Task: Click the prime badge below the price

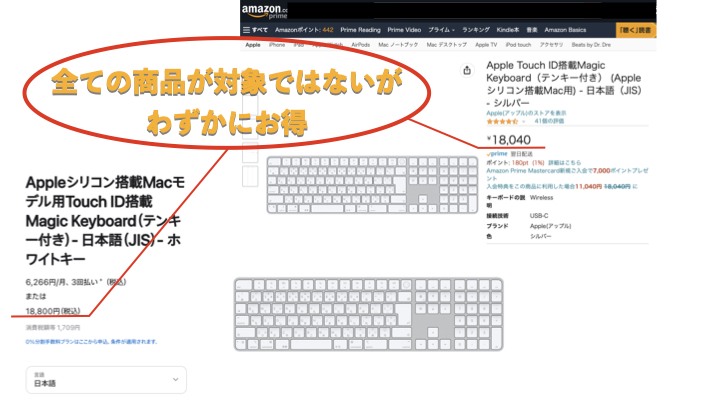Action: point(497,154)
